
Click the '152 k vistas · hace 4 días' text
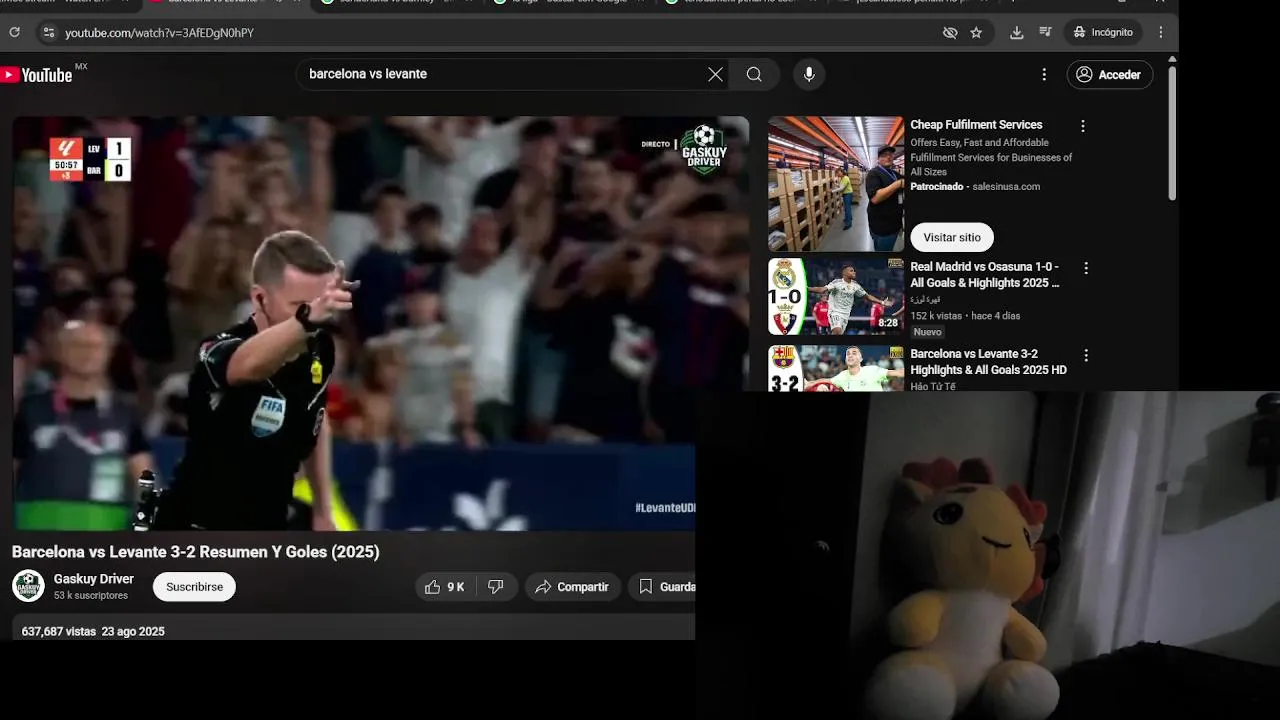coord(965,316)
